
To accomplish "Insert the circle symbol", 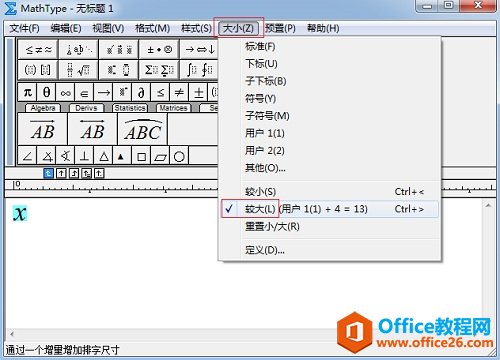I will click(179, 156).
